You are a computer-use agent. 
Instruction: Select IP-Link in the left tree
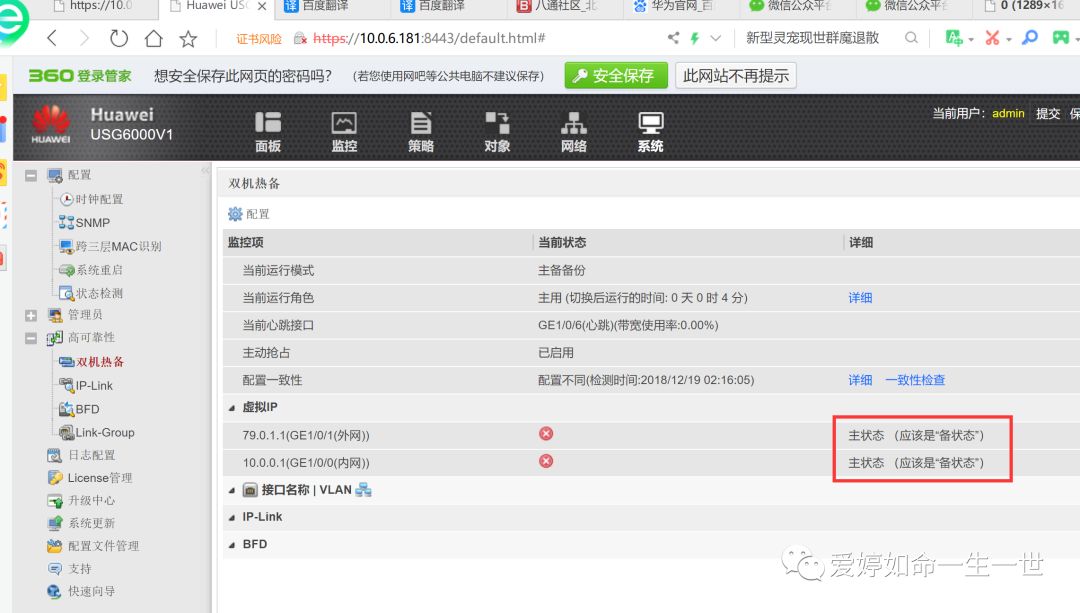click(94, 385)
